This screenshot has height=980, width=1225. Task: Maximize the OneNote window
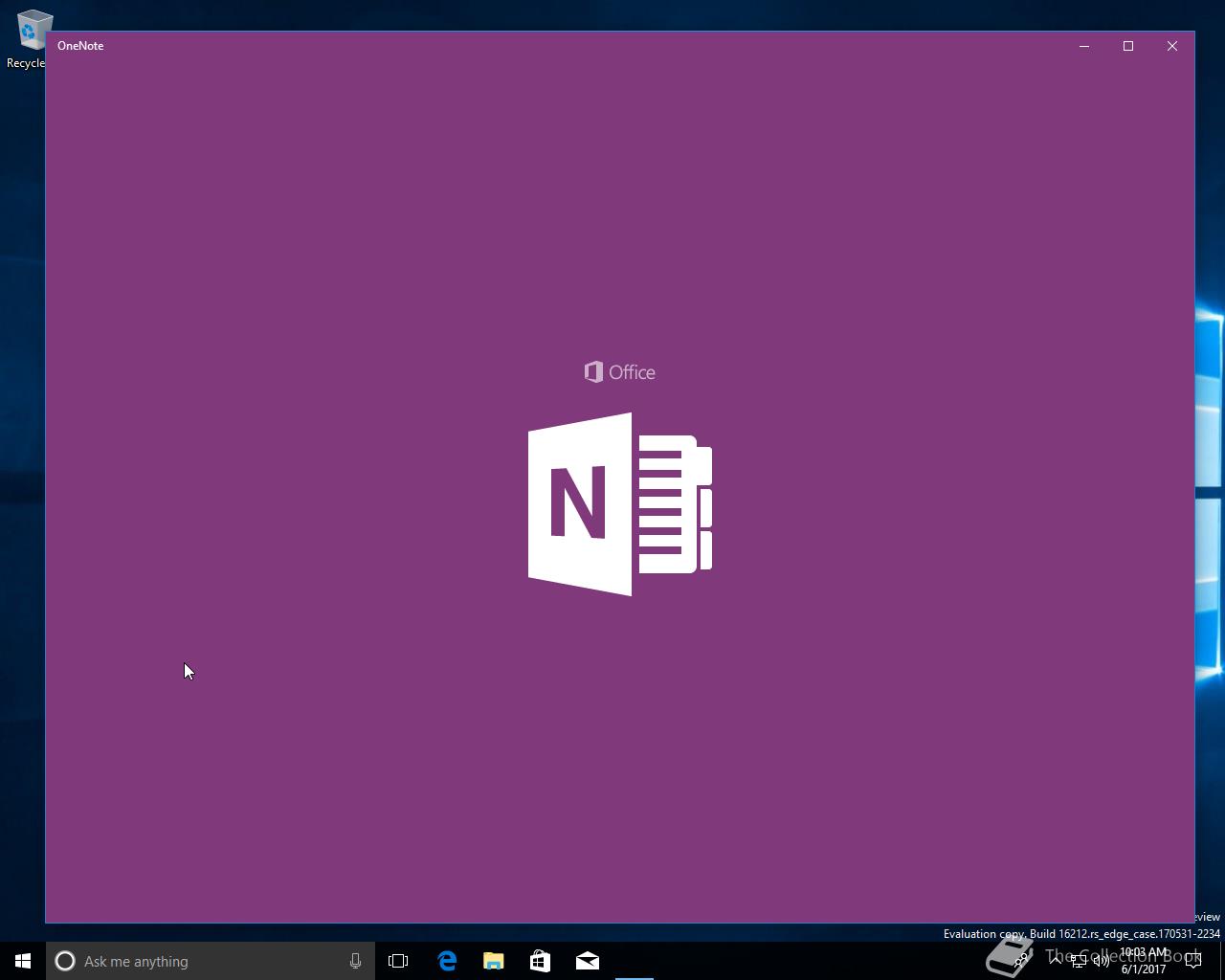pos(1128,46)
